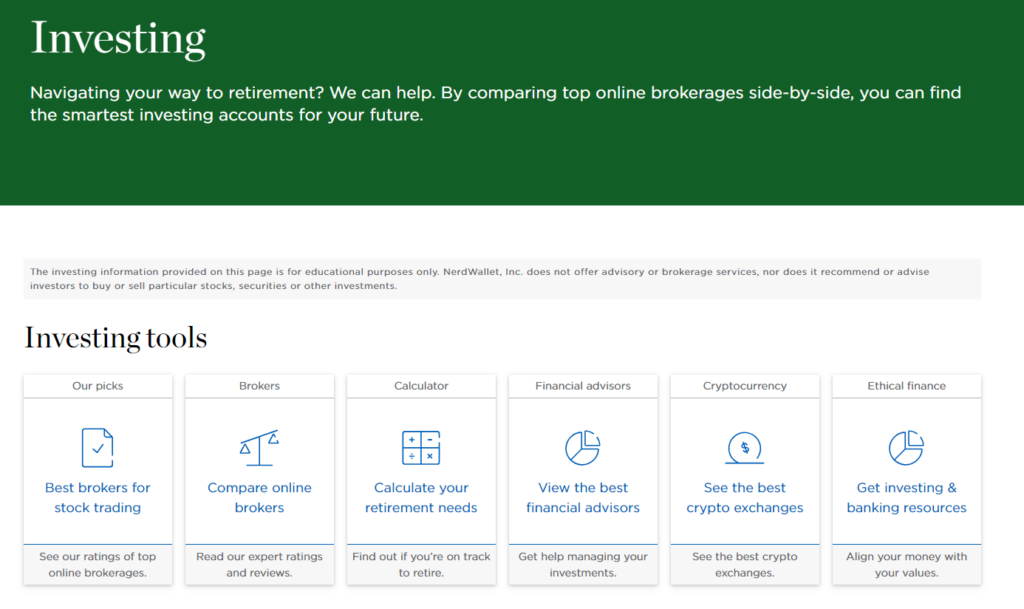The height and width of the screenshot is (609, 1024).
Task: Open Get investing & banking resources link
Action: (x=906, y=498)
